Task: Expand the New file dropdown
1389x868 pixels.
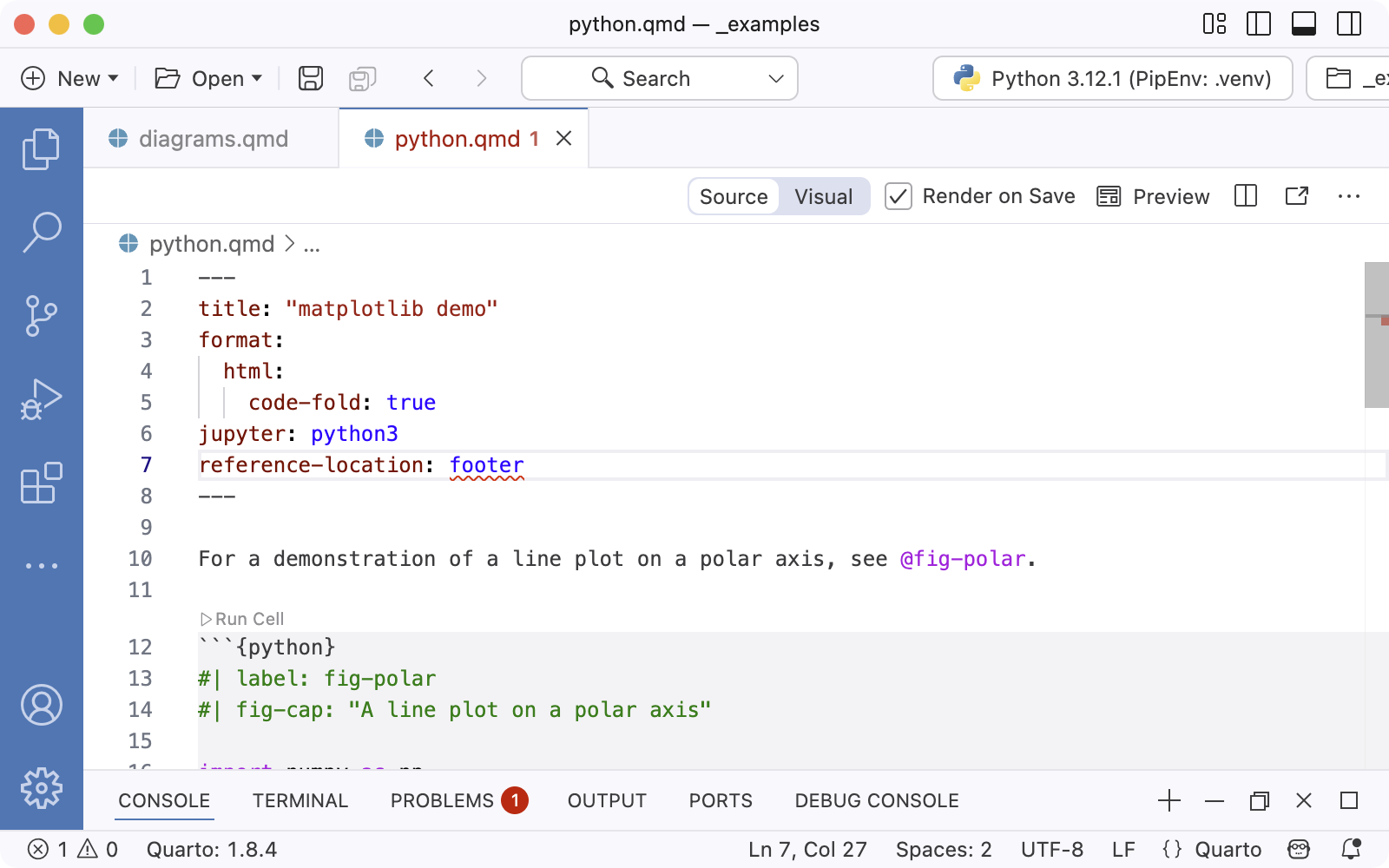Action: 114,78
